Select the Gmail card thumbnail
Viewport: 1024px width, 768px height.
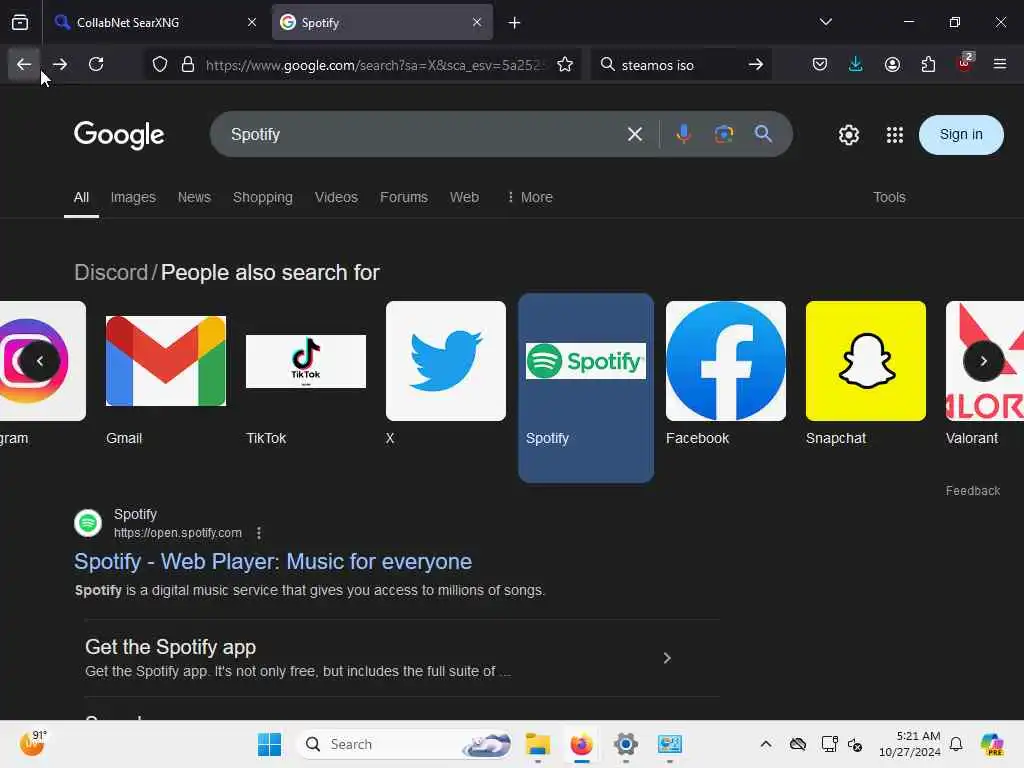[x=166, y=361]
